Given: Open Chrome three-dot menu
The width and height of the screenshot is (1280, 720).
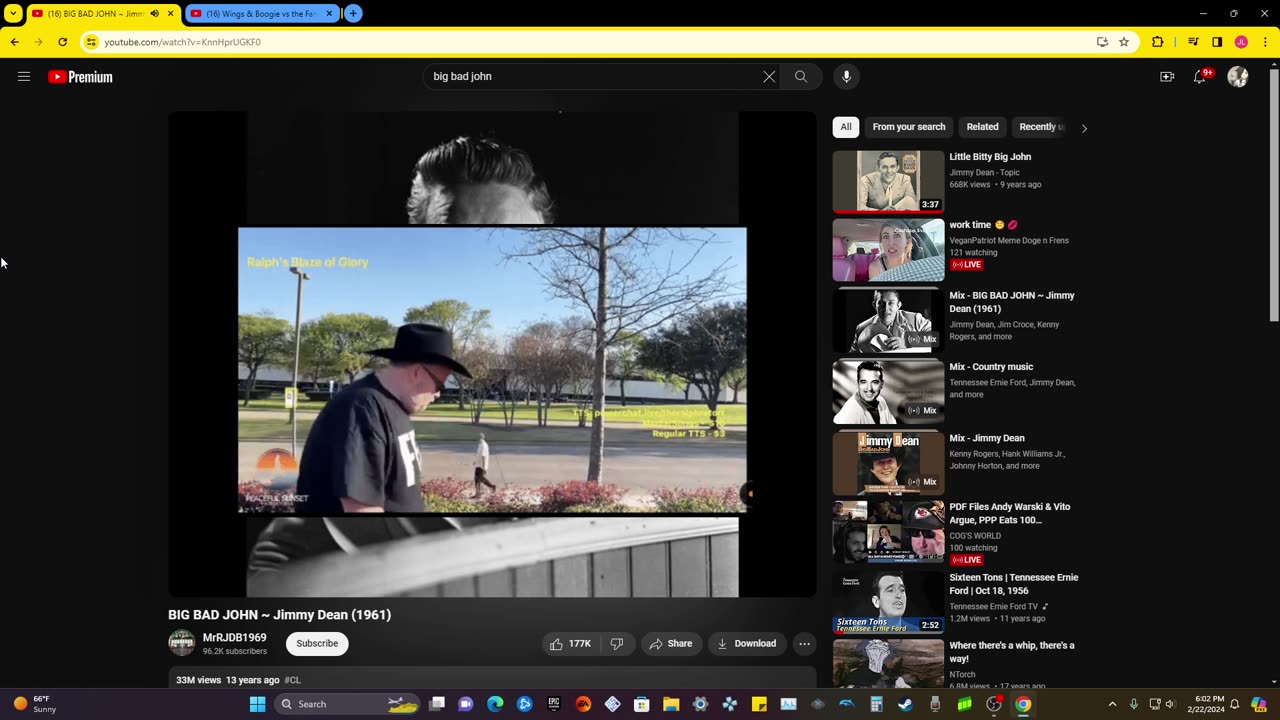Looking at the screenshot, I should pos(1265,42).
